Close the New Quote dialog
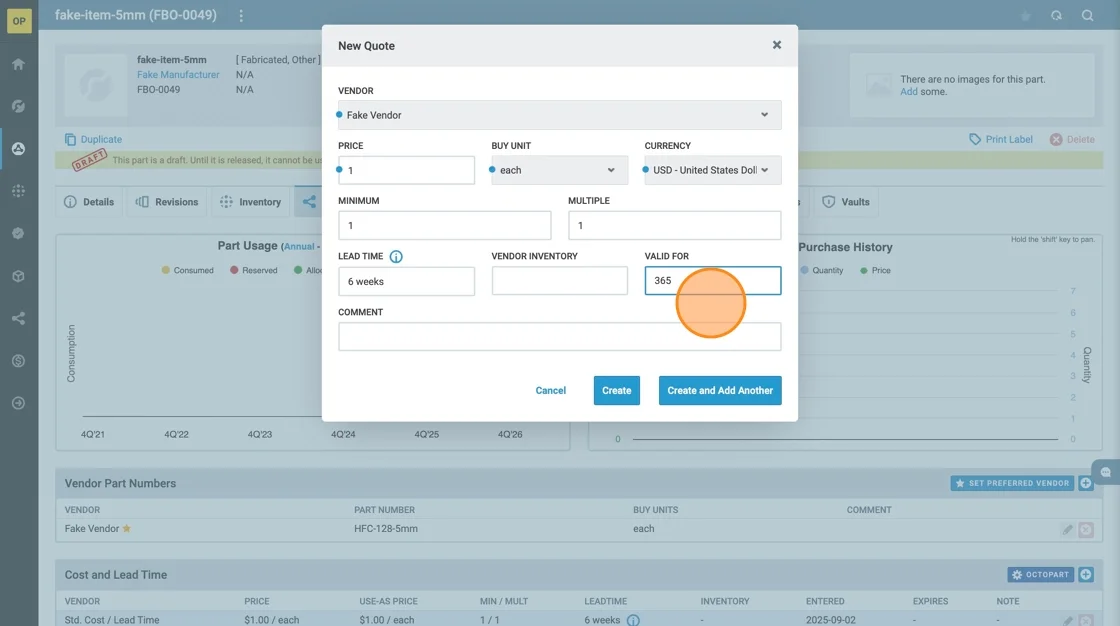Viewport: 1120px width, 626px height. 776,45
